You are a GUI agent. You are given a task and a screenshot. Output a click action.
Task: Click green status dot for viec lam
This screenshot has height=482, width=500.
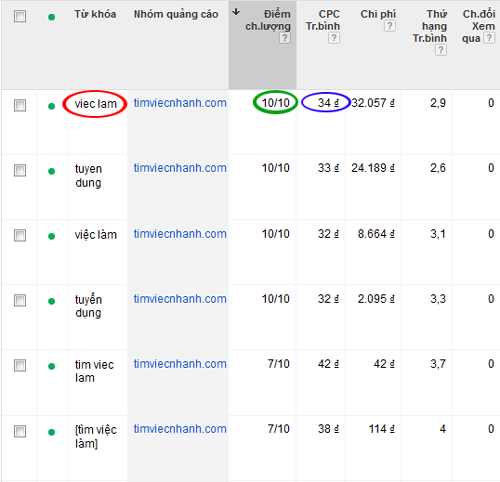click(51, 106)
